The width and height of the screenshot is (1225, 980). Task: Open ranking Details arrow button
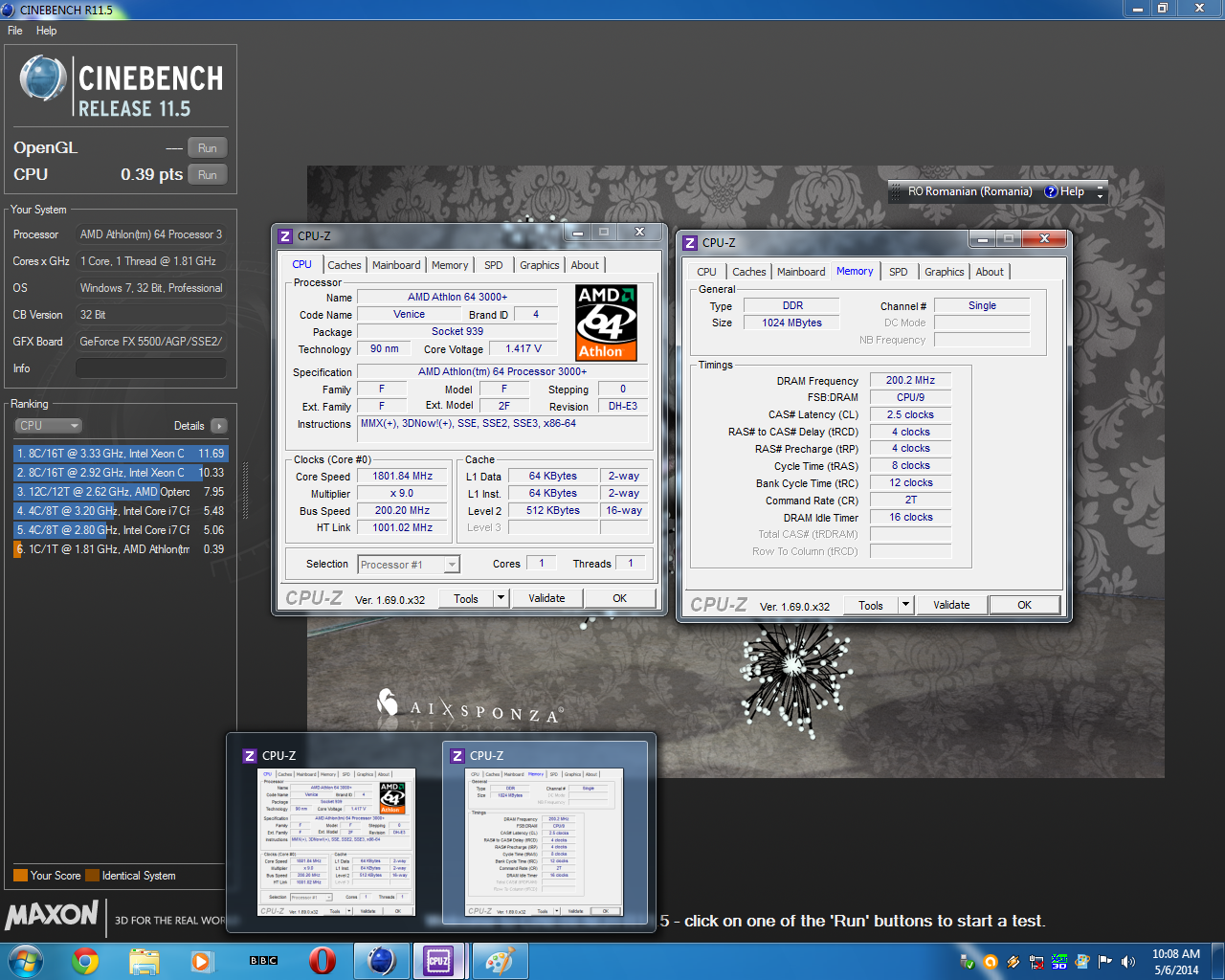click(219, 426)
